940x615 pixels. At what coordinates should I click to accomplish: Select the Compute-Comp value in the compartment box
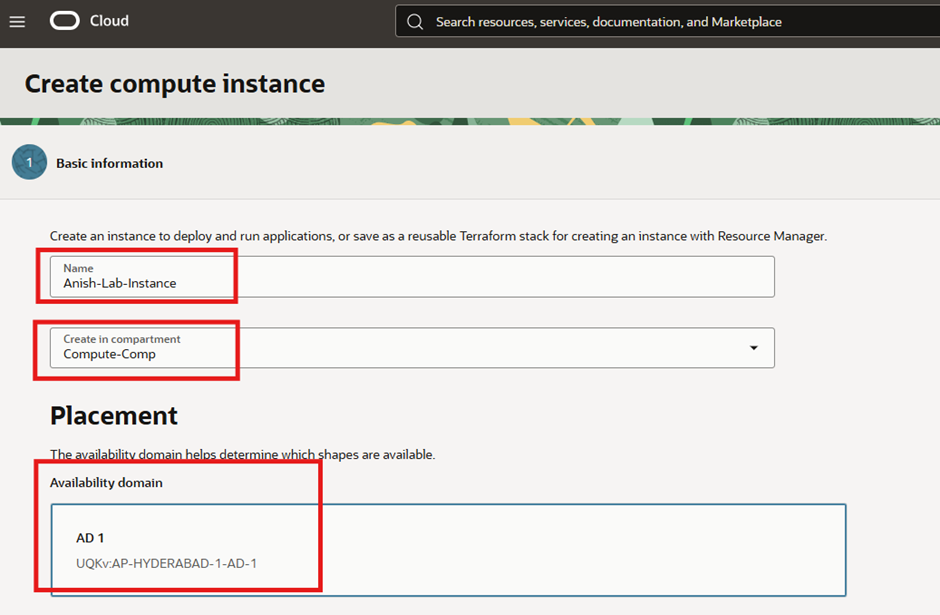click(110, 354)
